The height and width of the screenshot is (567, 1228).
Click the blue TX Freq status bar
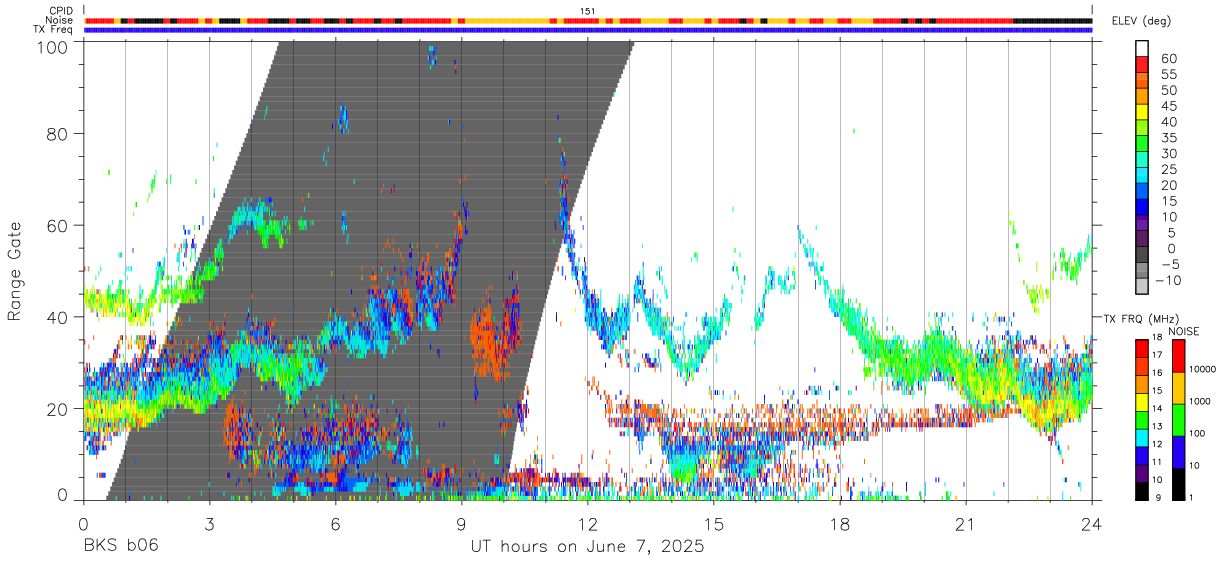pyautogui.click(x=587, y=30)
